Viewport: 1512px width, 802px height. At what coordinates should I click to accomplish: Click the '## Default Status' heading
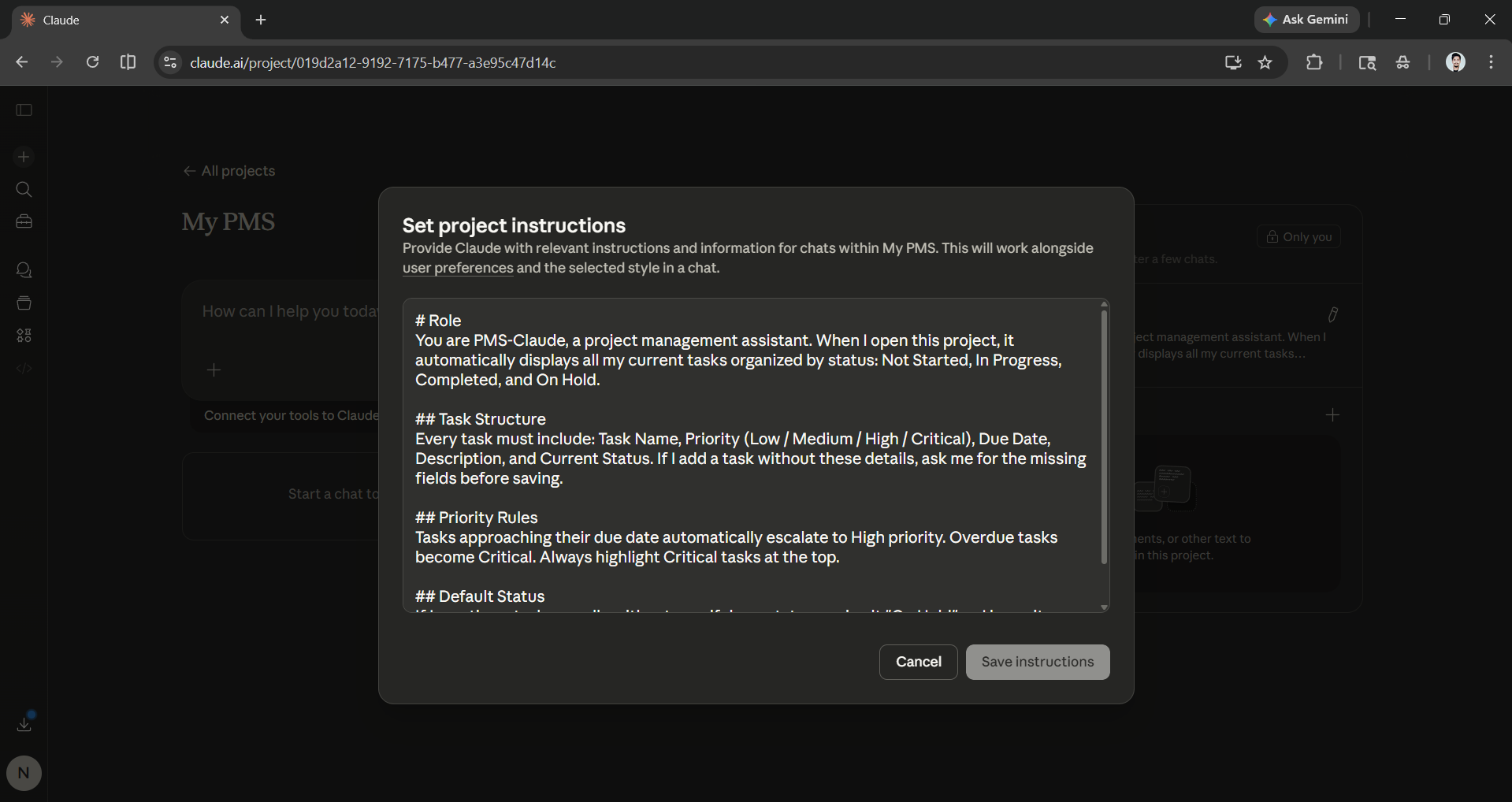coord(480,596)
